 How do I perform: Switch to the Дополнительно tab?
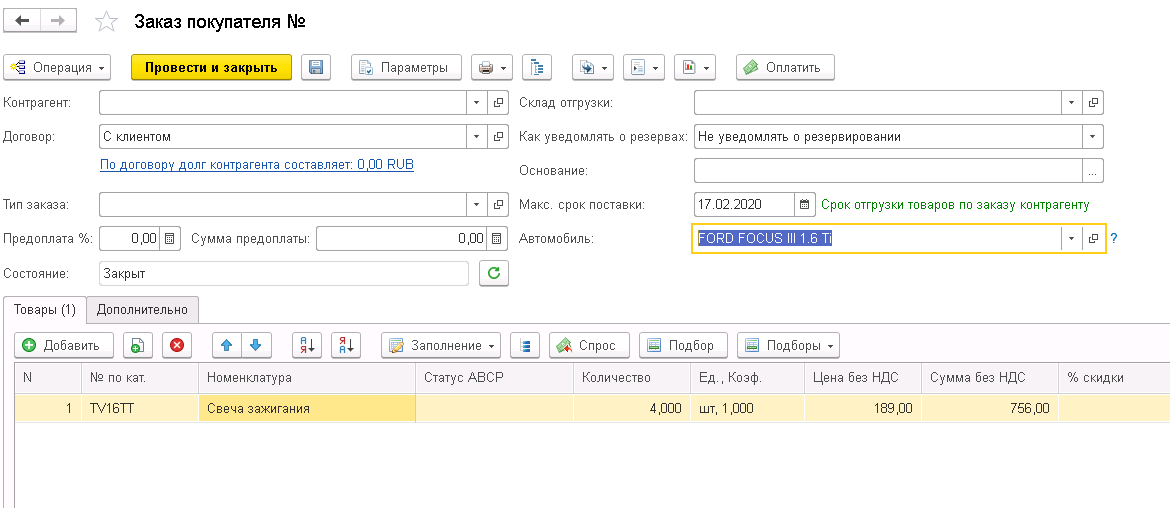point(143,309)
